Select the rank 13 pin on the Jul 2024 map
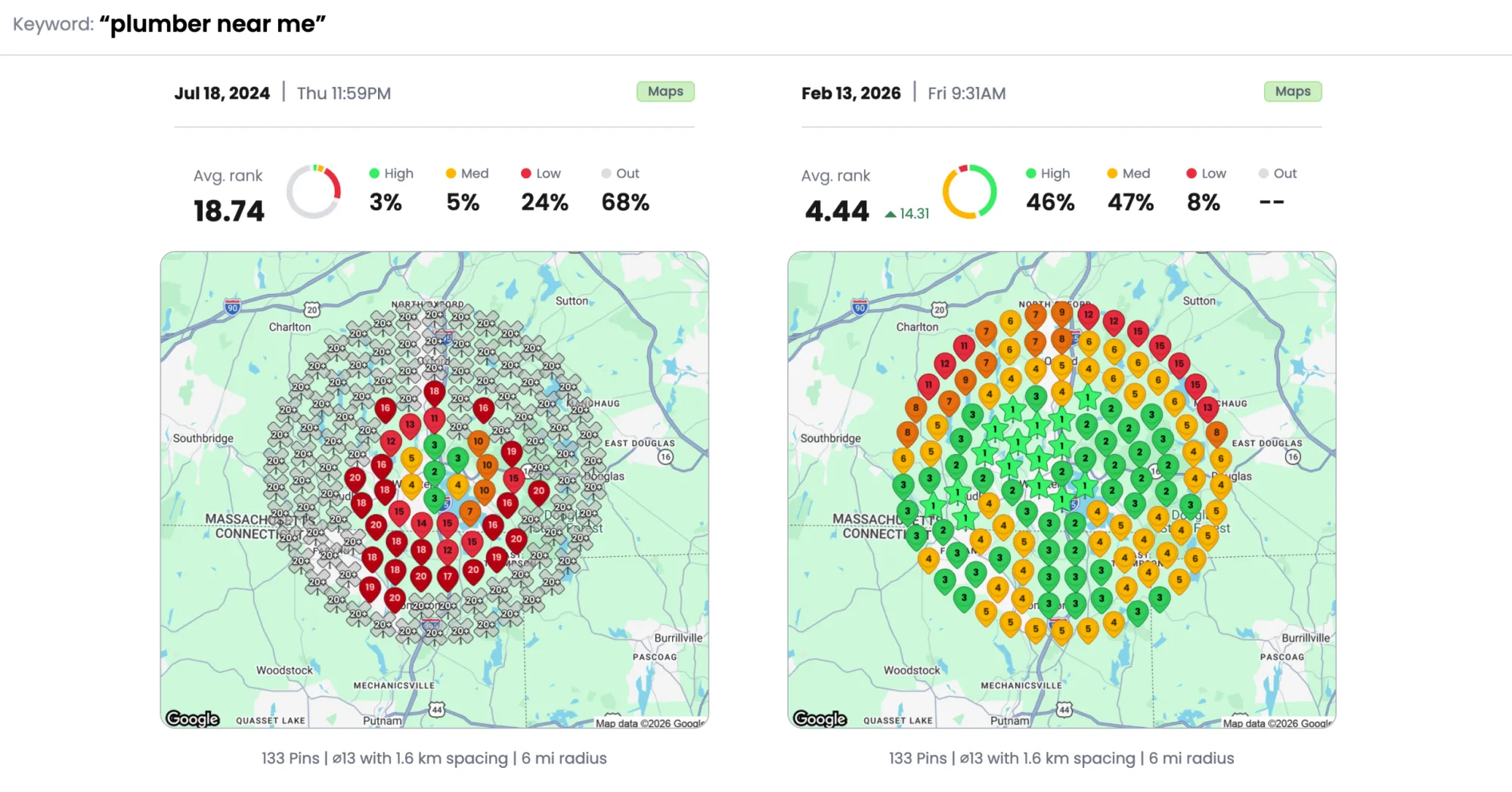 [410, 427]
